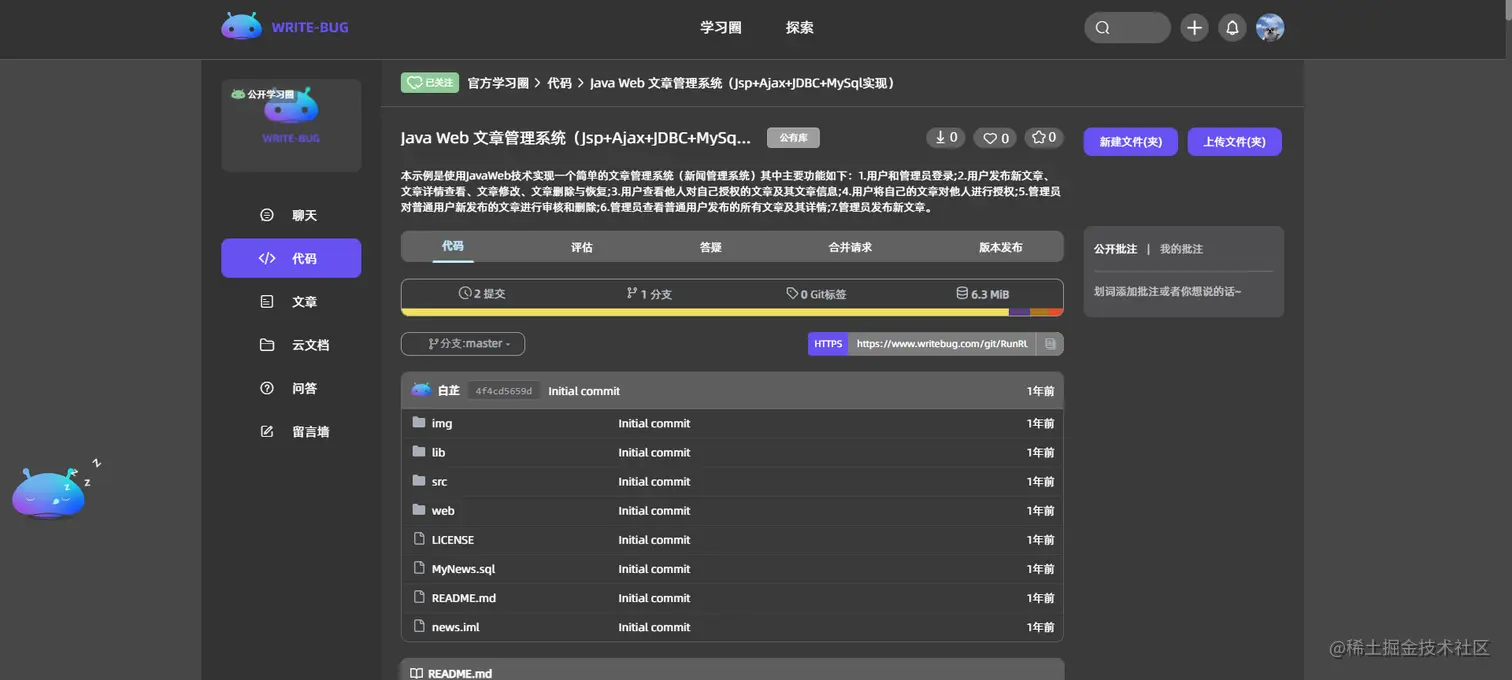Click the 公有库 badge
The height and width of the screenshot is (680, 1512).
point(793,138)
